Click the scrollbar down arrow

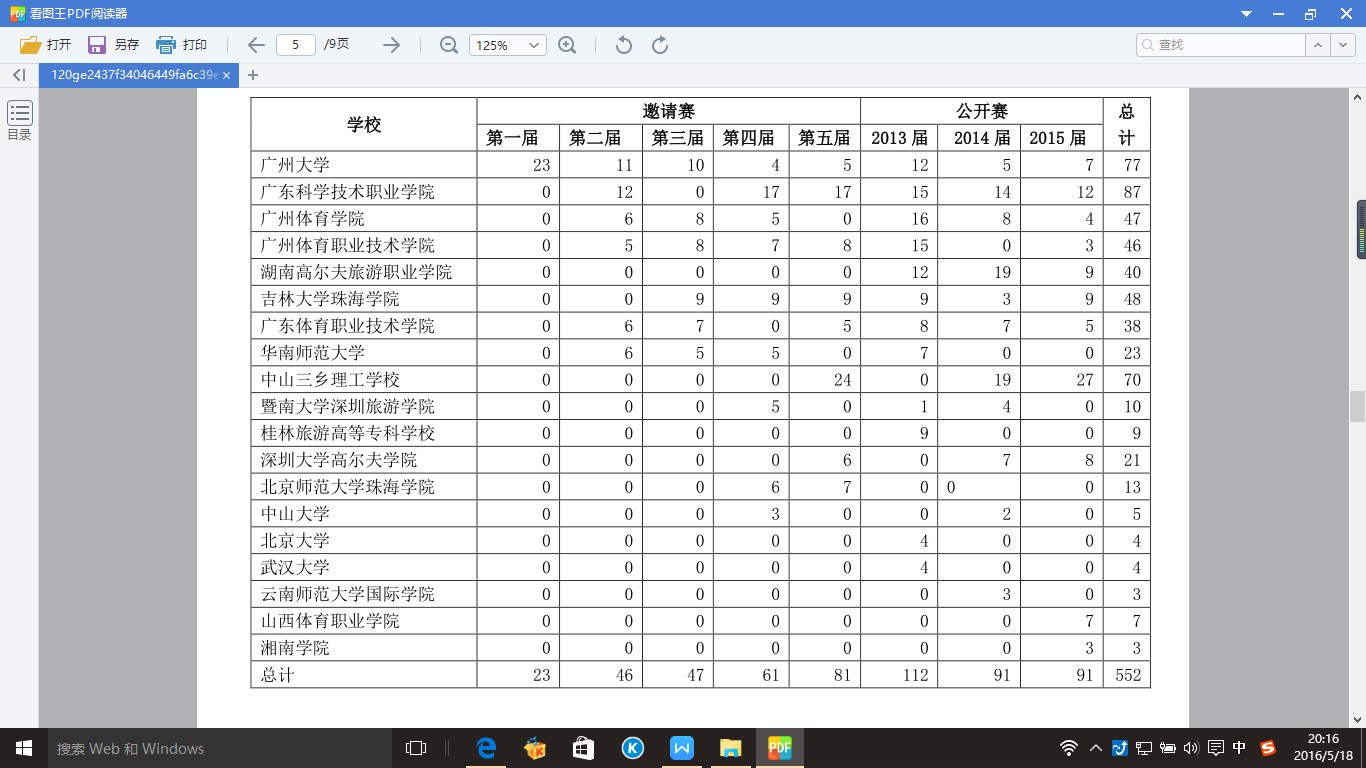point(1358,719)
